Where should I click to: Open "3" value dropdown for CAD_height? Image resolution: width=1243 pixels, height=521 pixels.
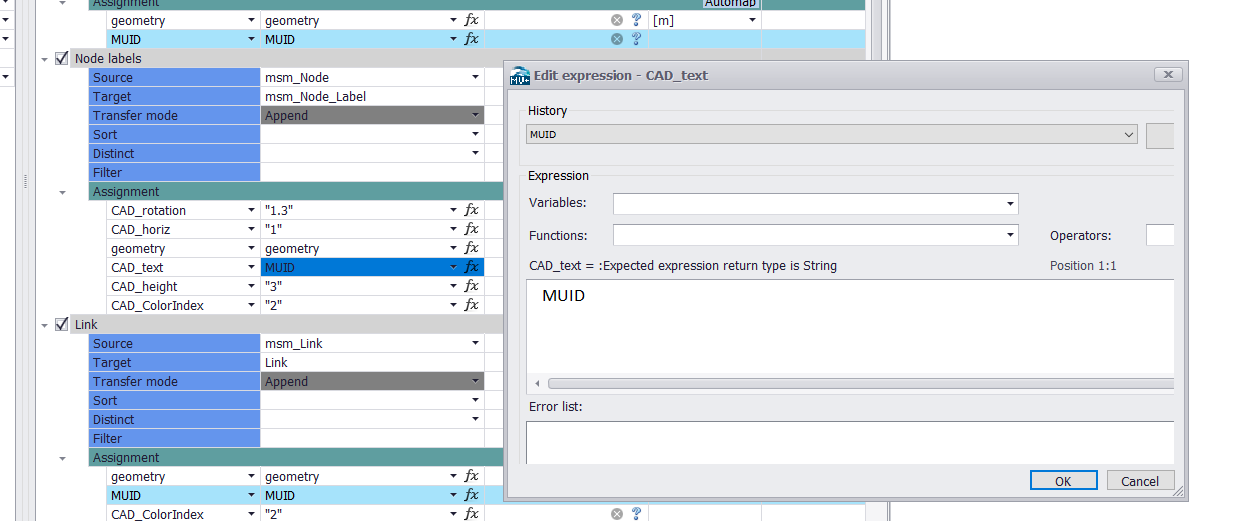453,287
